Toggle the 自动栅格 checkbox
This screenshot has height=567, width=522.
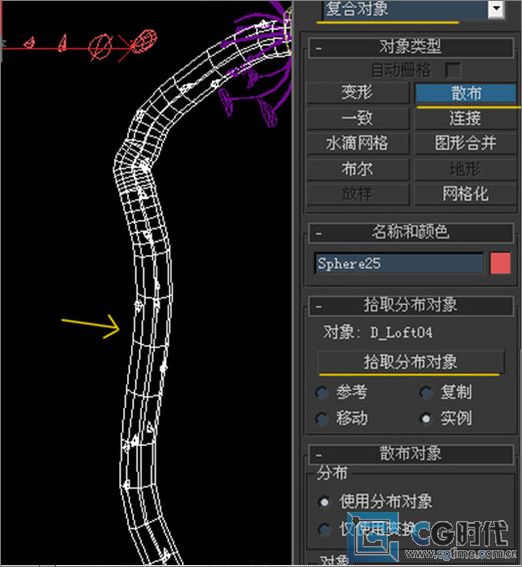pyautogui.click(x=453, y=70)
